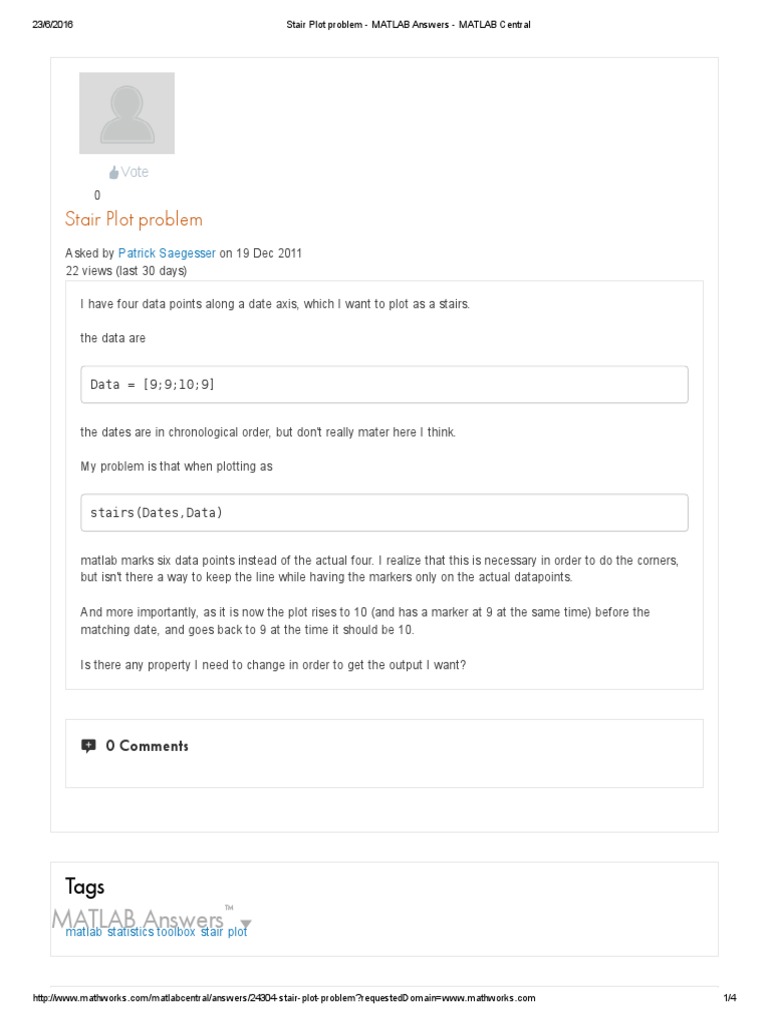The image size is (768, 1024).
Task: Click the '22 views (last 30 days)' text
Action: click(126, 271)
